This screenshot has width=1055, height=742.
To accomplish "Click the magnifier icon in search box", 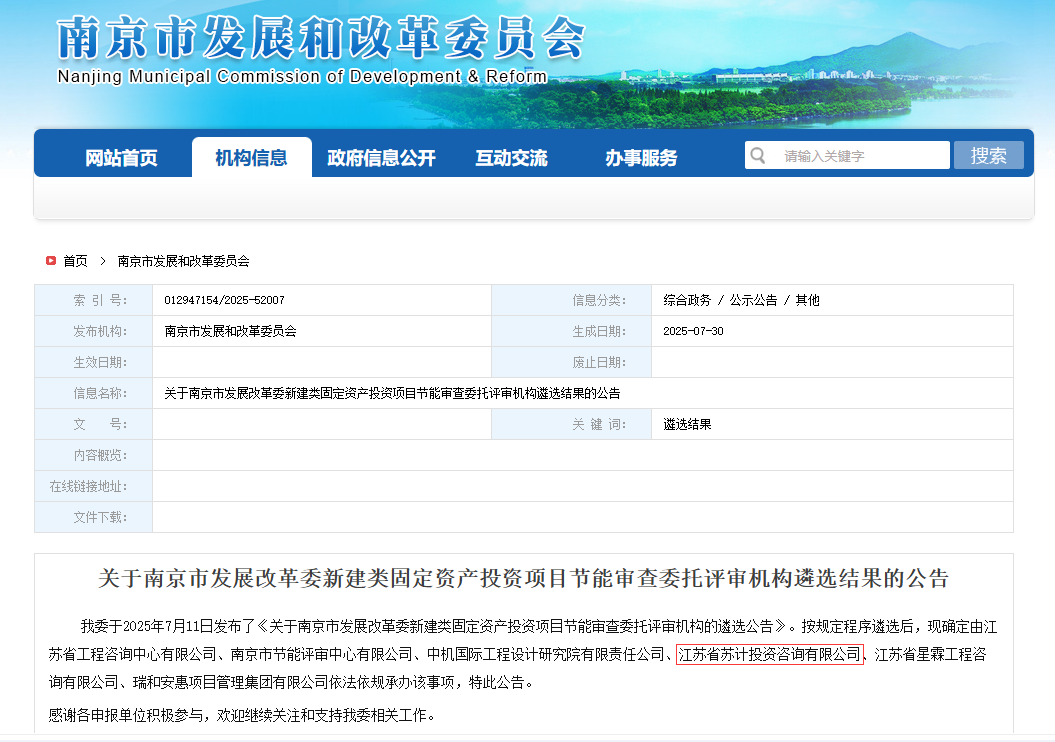I will (x=758, y=156).
